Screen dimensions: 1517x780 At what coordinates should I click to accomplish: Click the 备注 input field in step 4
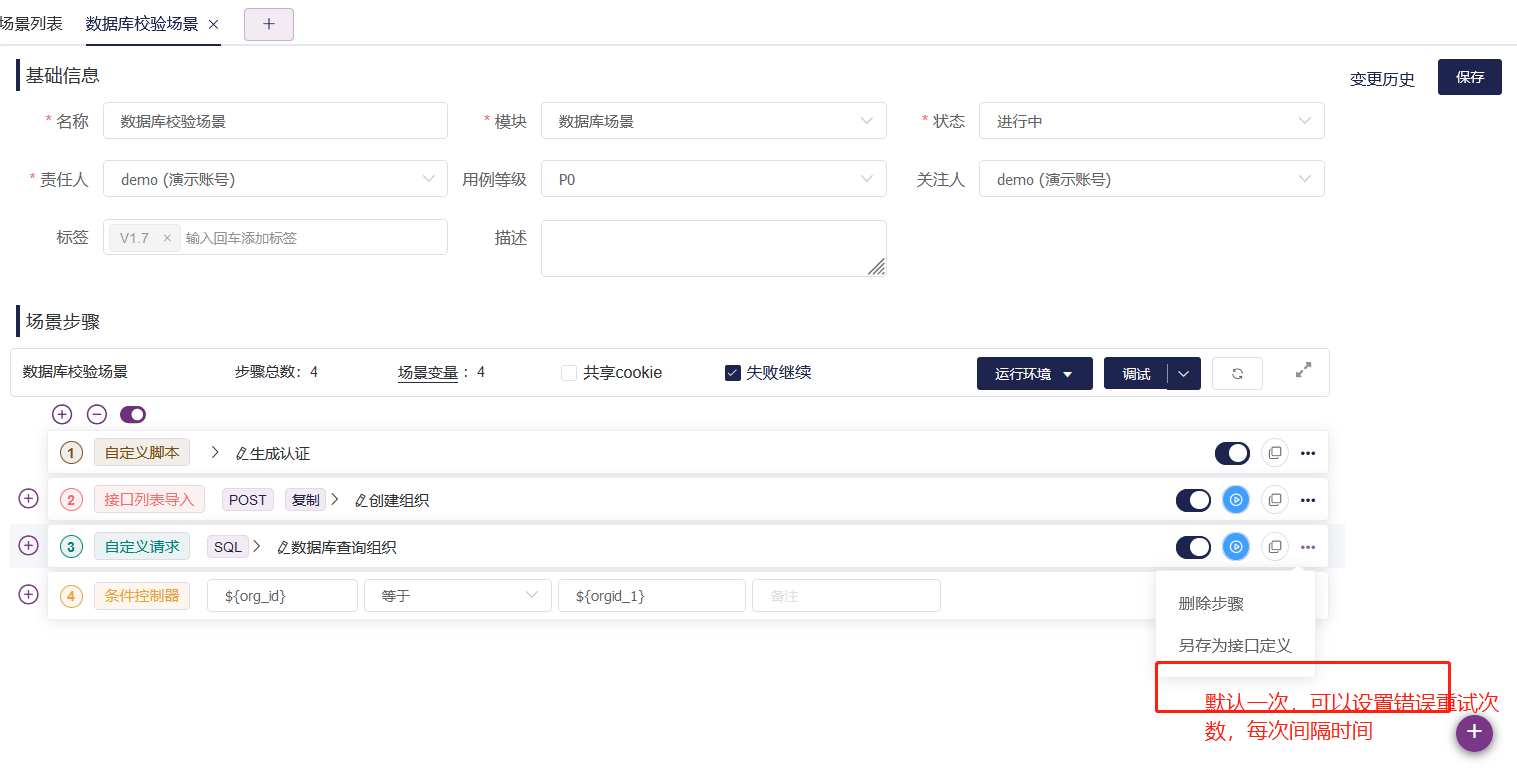click(x=845, y=595)
